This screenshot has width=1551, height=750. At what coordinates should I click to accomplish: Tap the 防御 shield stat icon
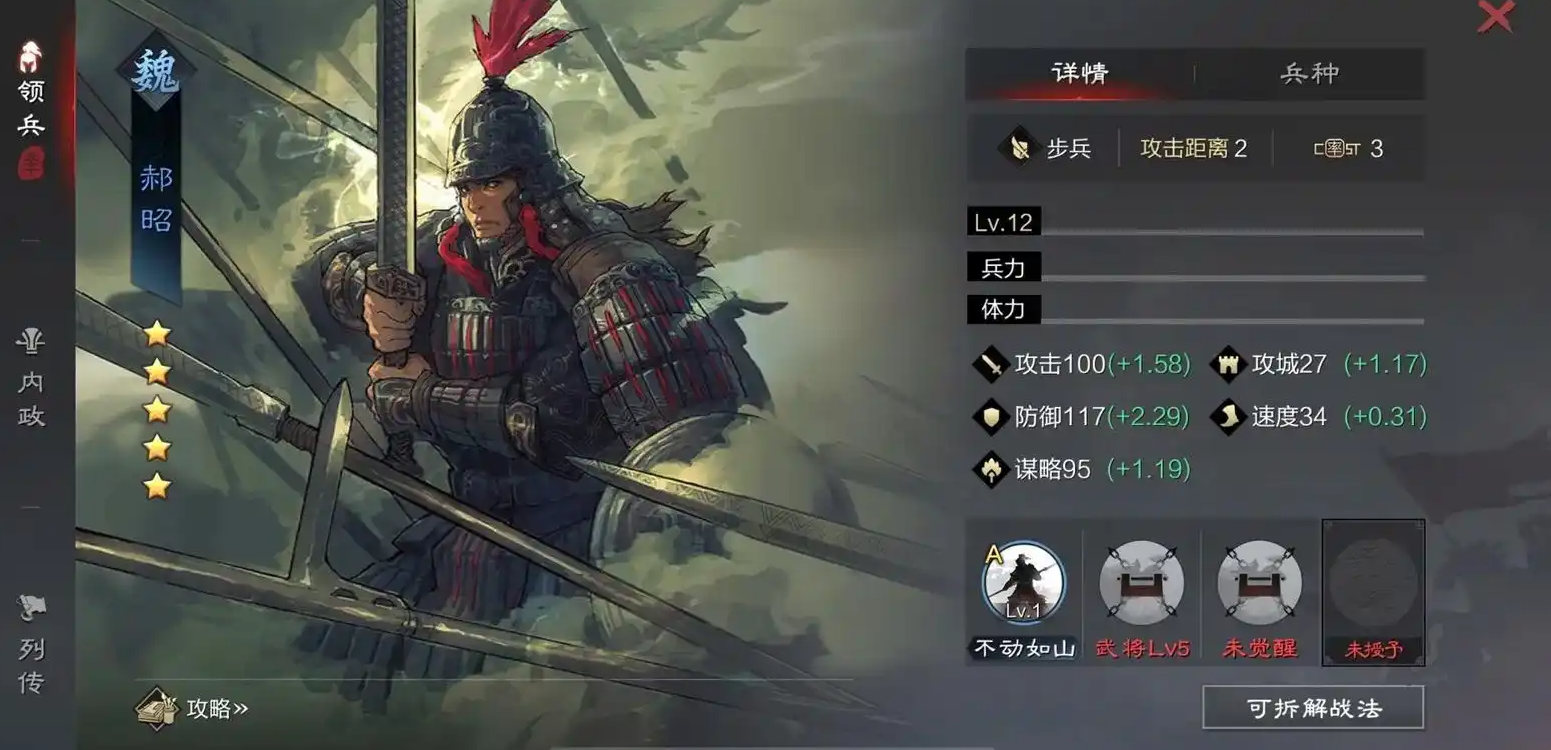(991, 416)
